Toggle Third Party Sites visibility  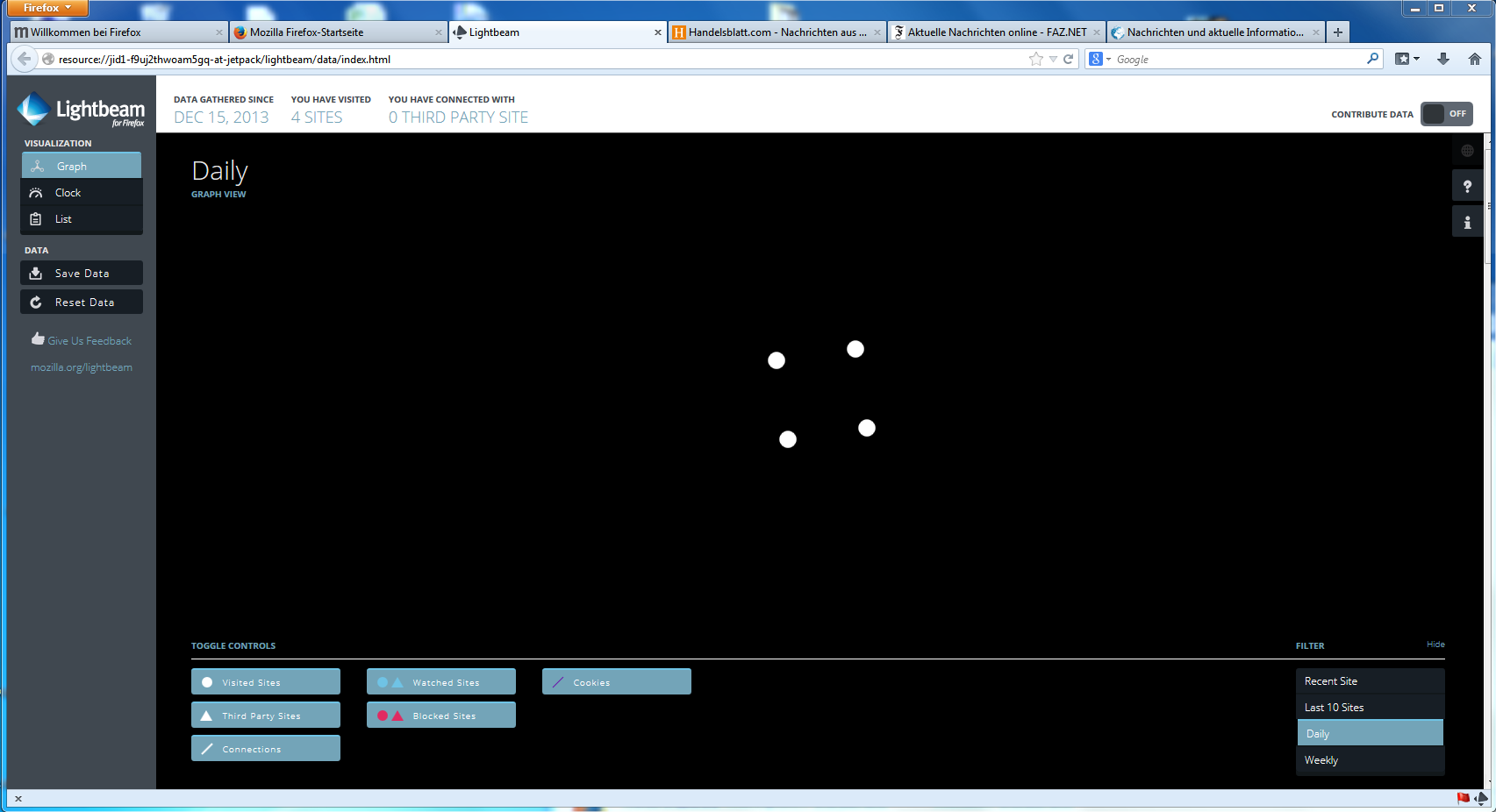266,716
